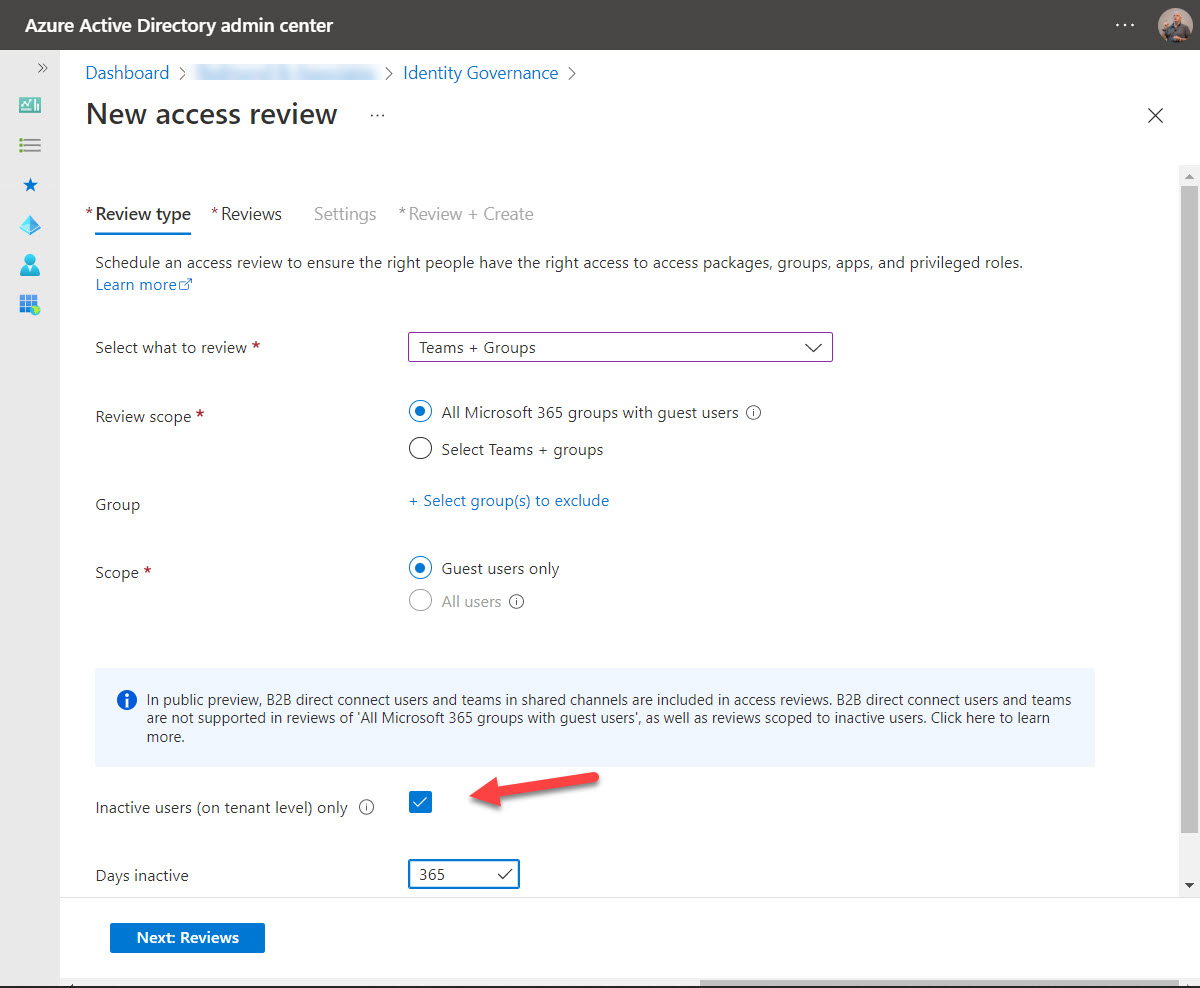Switch to the Review + Create tab
This screenshot has width=1200, height=988.
click(471, 214)
